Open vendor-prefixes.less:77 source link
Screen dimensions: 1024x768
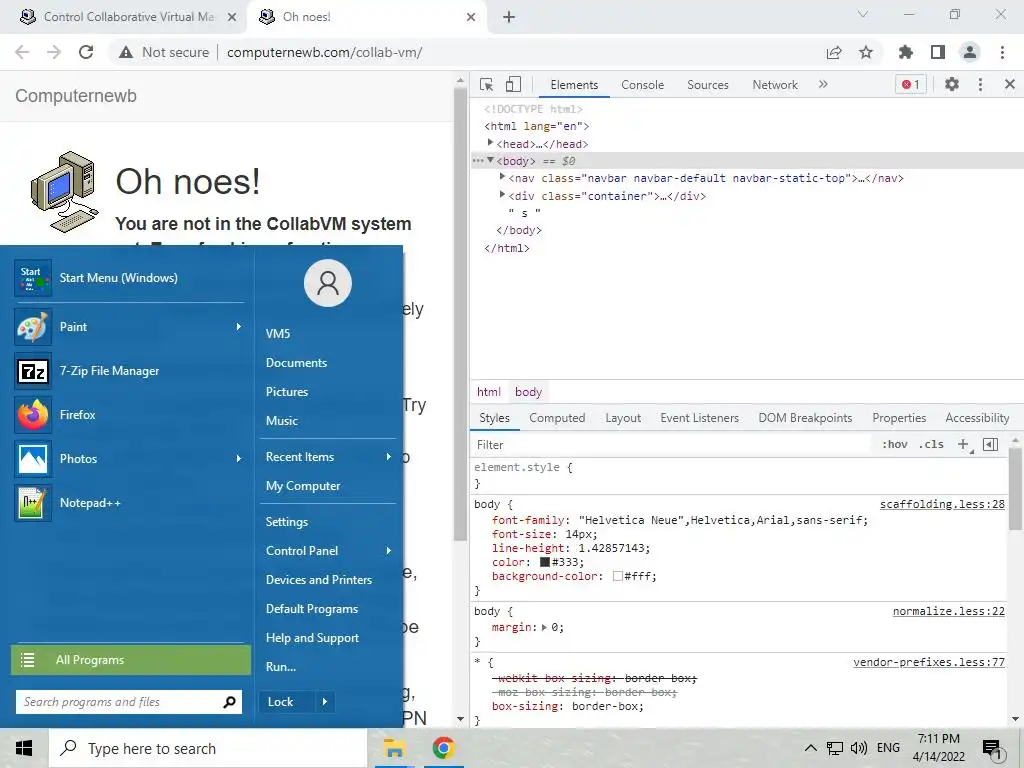click(x=929, y=662)
